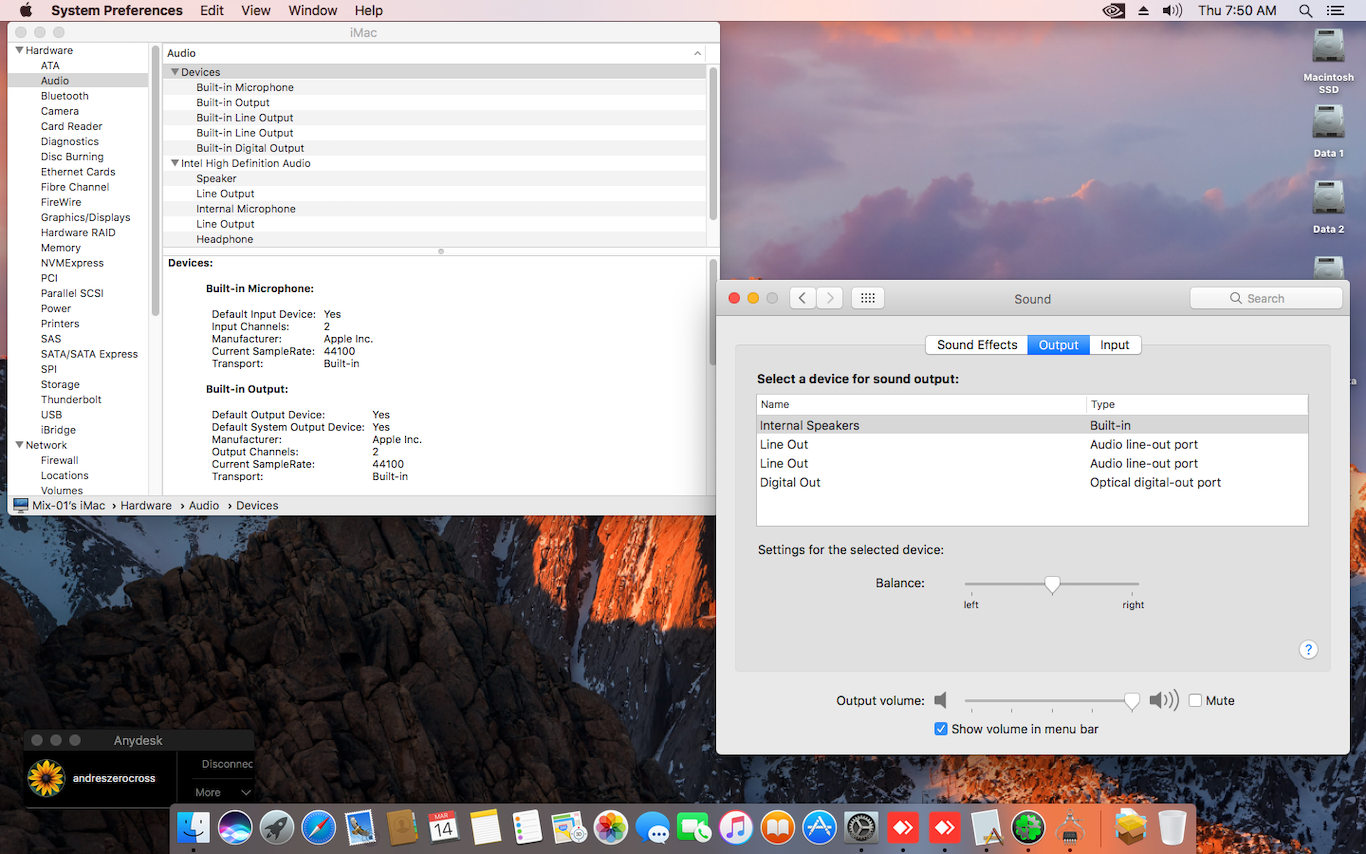Select the Data 2 drive on desktop
The width and height of the screenshot is (1366, 854).
coord(1328,208)
